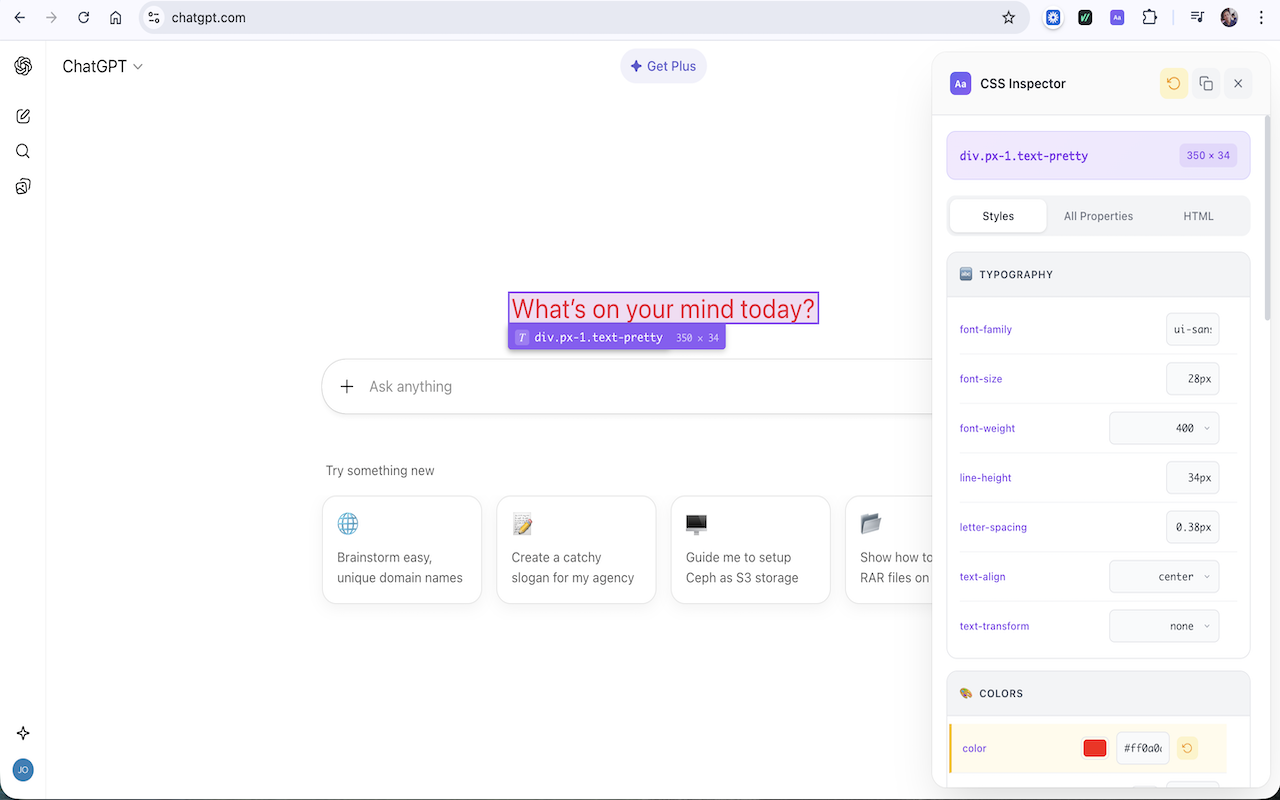Reload the page with the refresh icon
Viewport: 1280px width, 800px height.
[84, 17]
